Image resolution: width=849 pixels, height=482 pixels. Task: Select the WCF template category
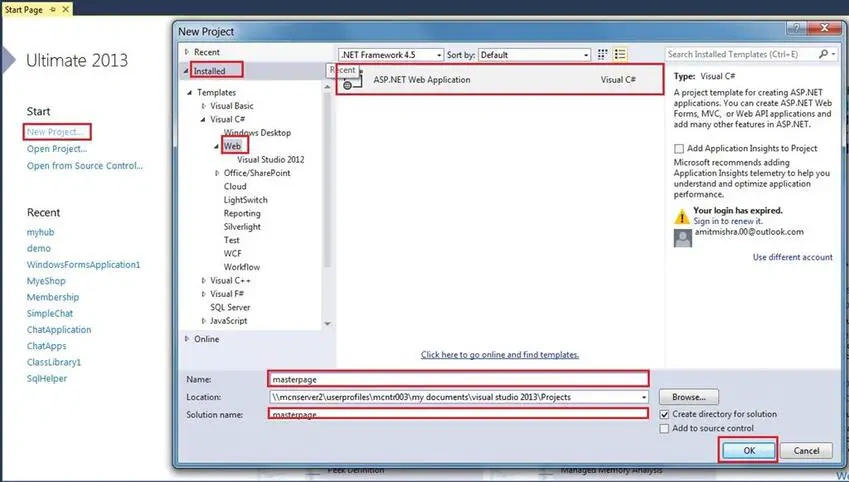click(x=233, y=253)
